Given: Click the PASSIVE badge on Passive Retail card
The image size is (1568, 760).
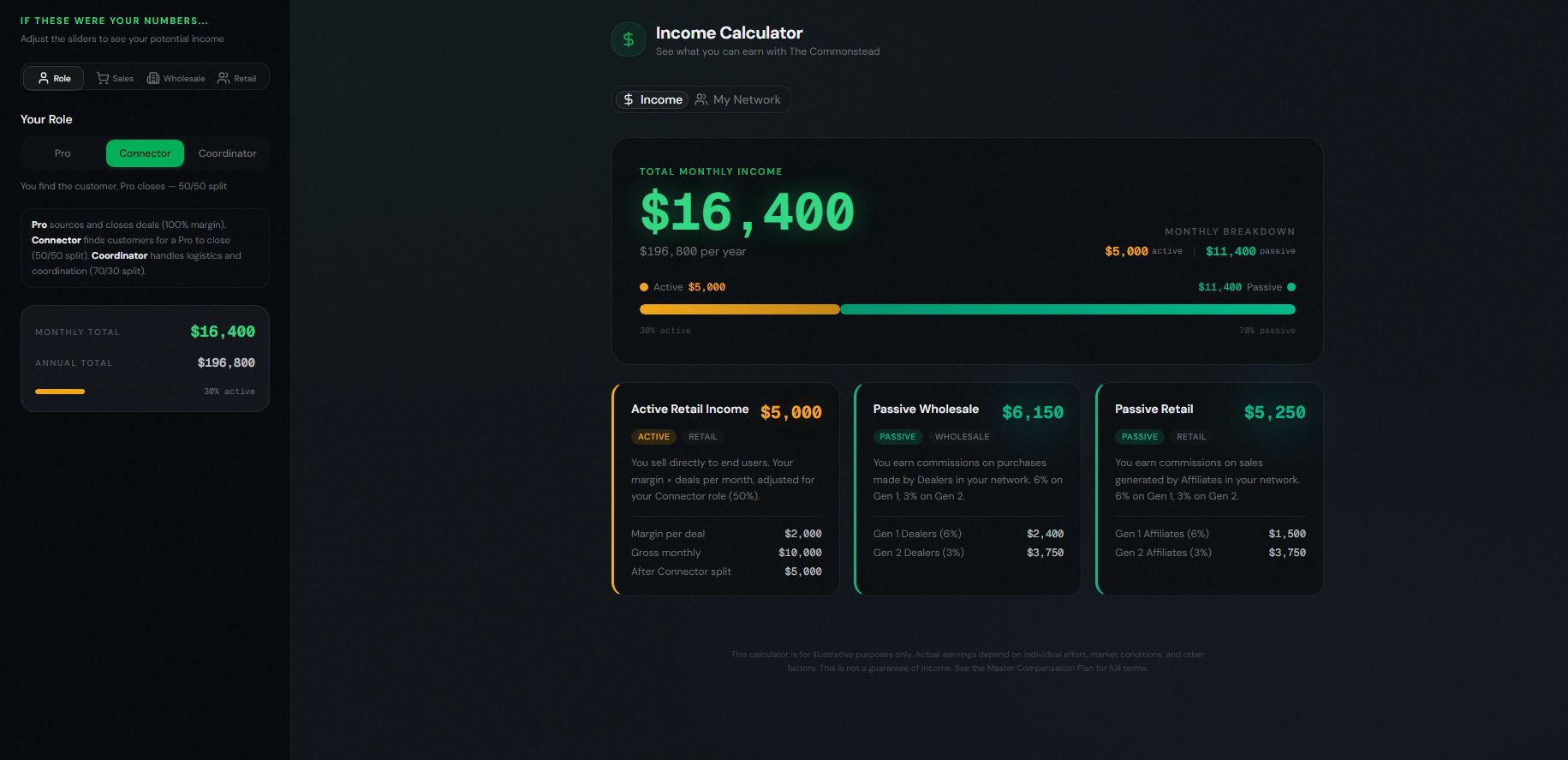Looking at the screenshot, I should point(1140,437).
